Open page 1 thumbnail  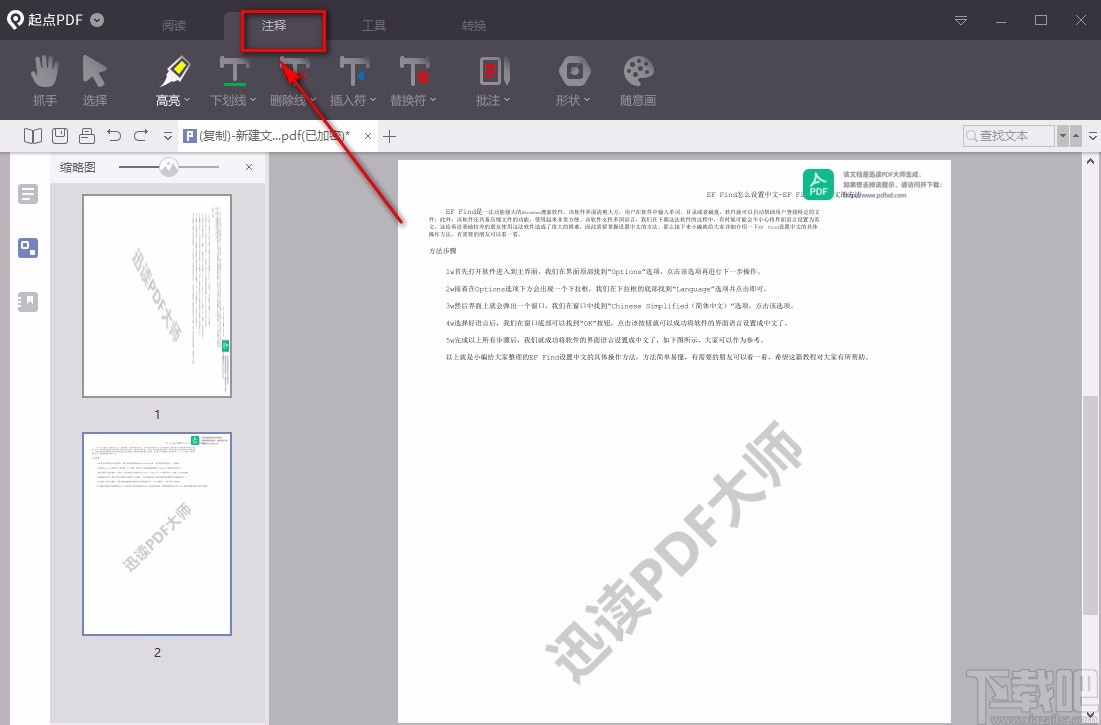pos(157,295)
